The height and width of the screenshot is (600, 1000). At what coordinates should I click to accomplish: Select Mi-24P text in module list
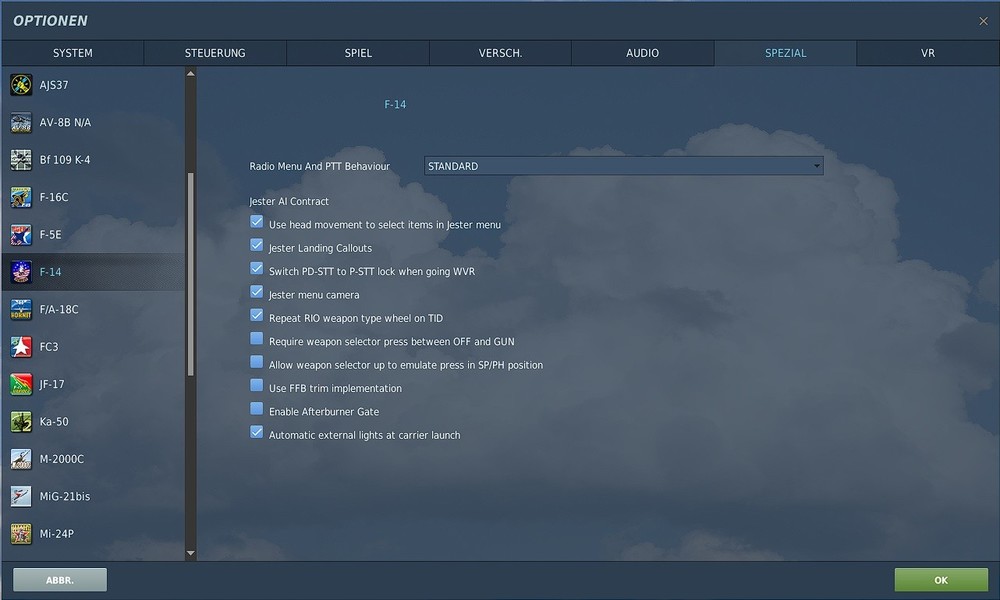click(x=57, y=534)
